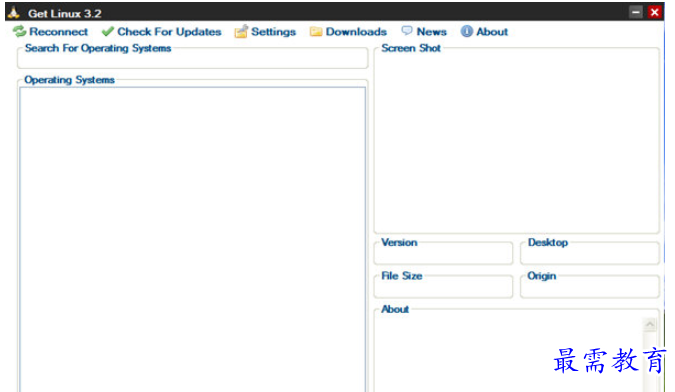Open the Settings menu item
The height and width of the screenshot is (392, 675).
(265, 31)
